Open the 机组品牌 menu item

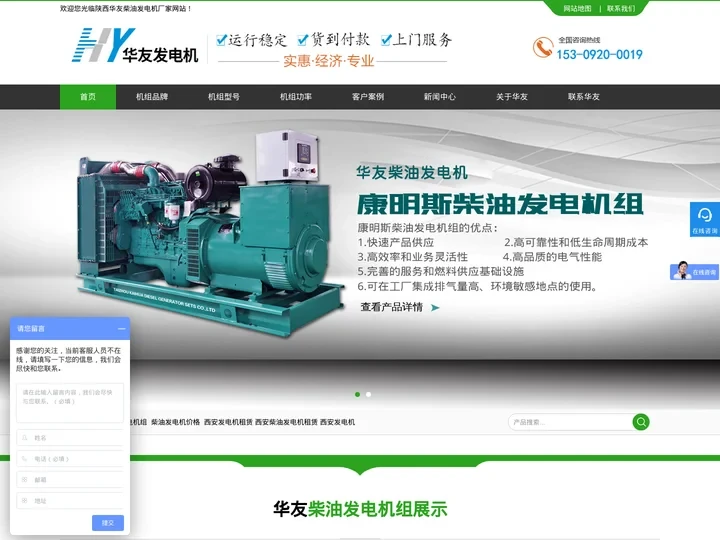(152, 97)
